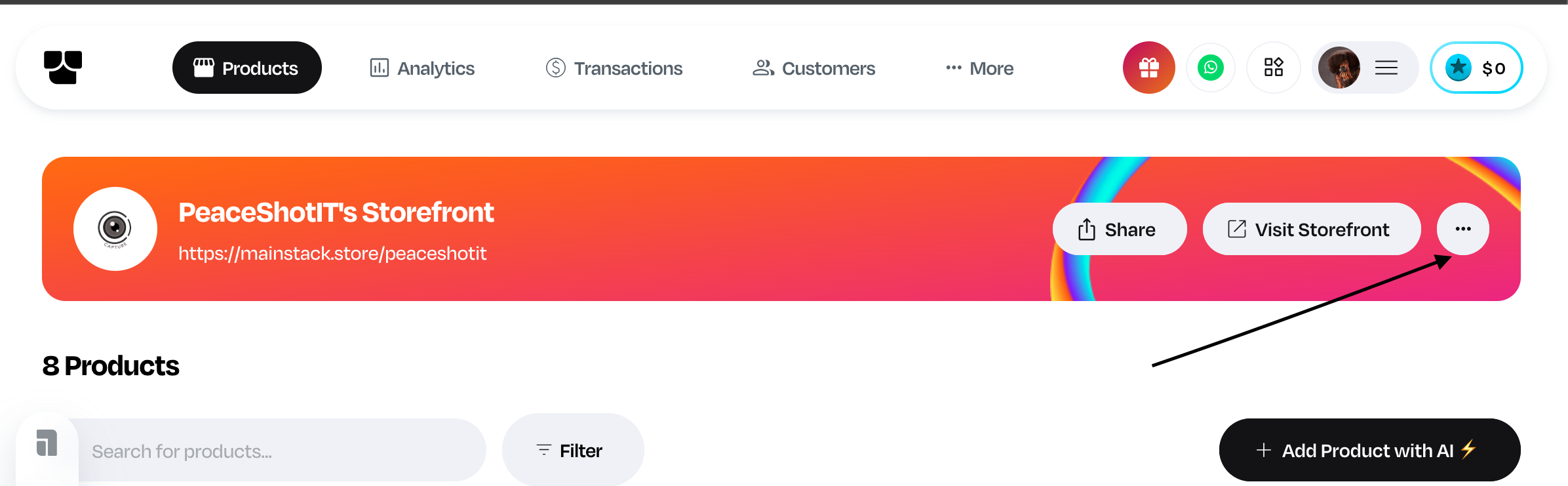Click Add Product with AI
This screenshot has width=1568, height=486.
coord(1369,451)
